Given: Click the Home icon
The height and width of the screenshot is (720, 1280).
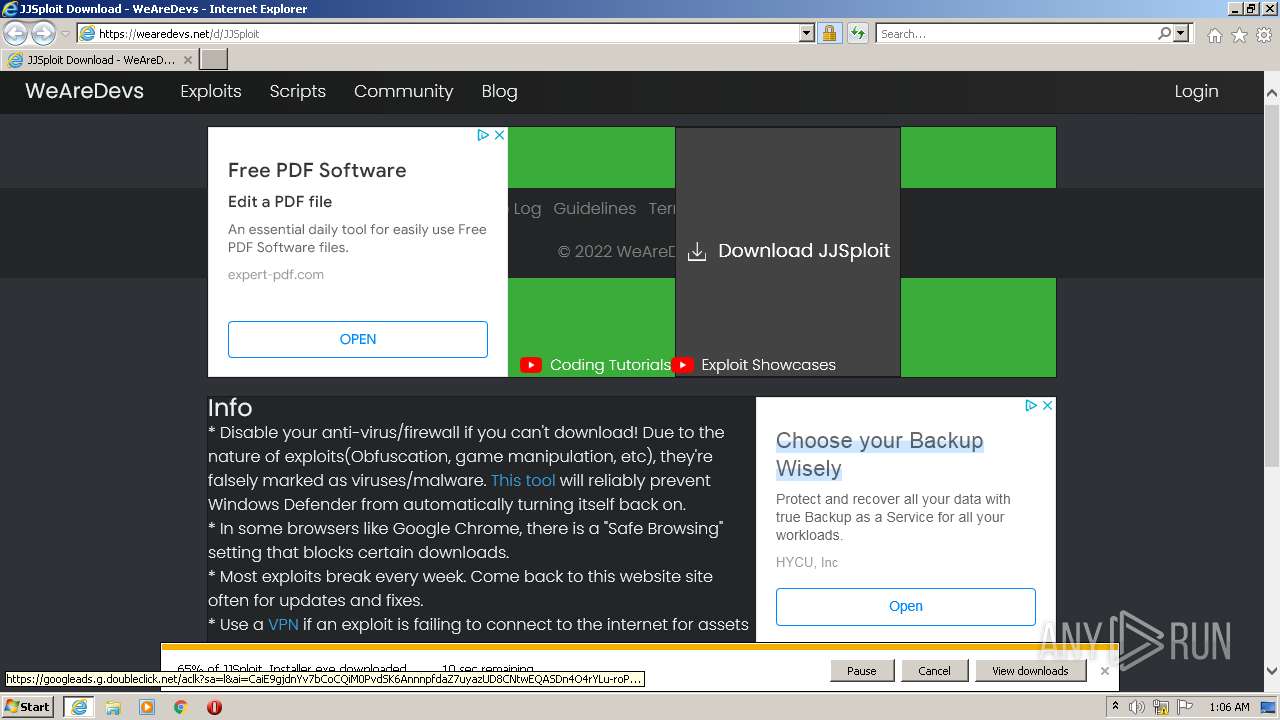Looking at the screenshot, I should coord(1214,35).
